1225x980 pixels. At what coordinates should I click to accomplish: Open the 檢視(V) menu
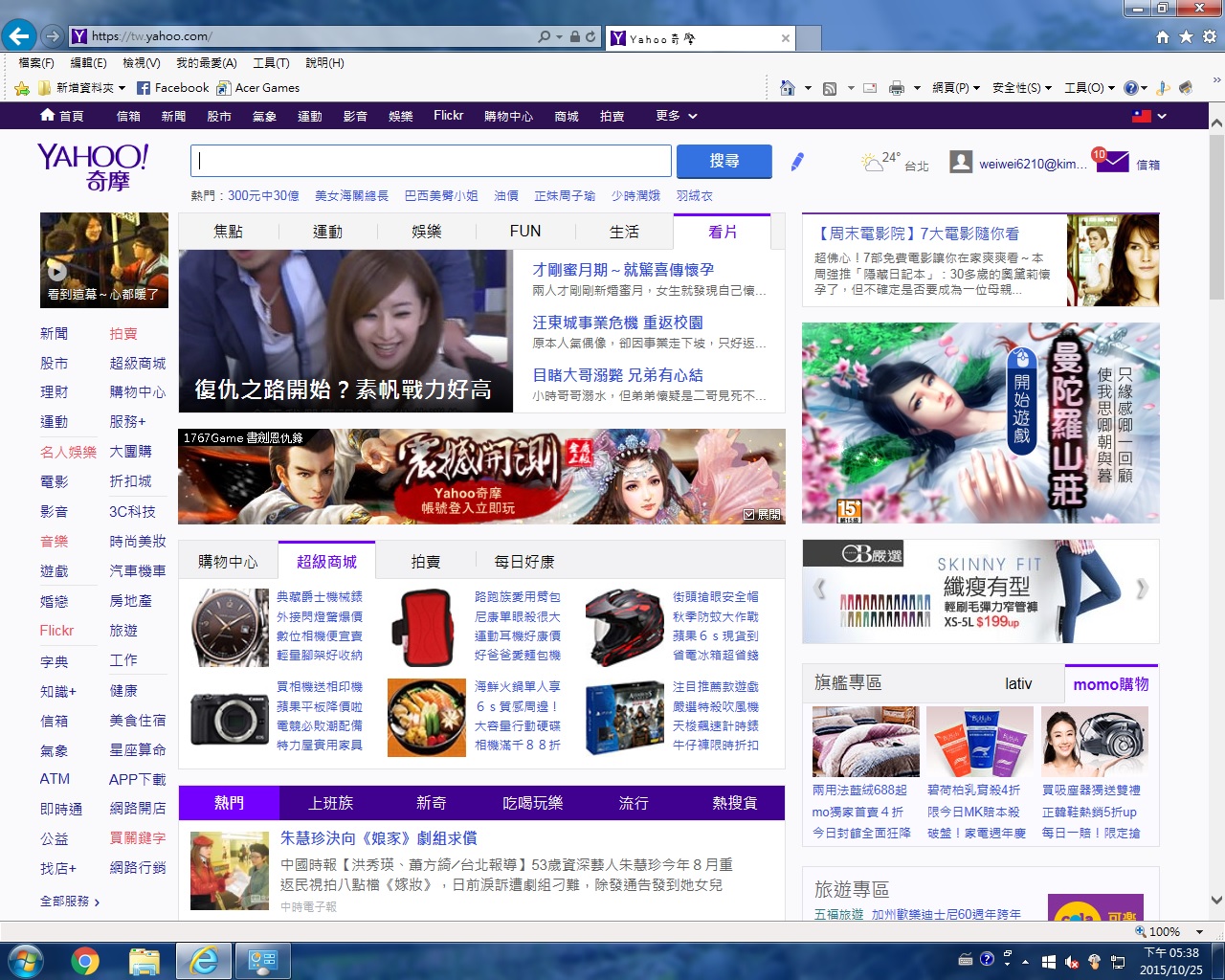[141, 63]
